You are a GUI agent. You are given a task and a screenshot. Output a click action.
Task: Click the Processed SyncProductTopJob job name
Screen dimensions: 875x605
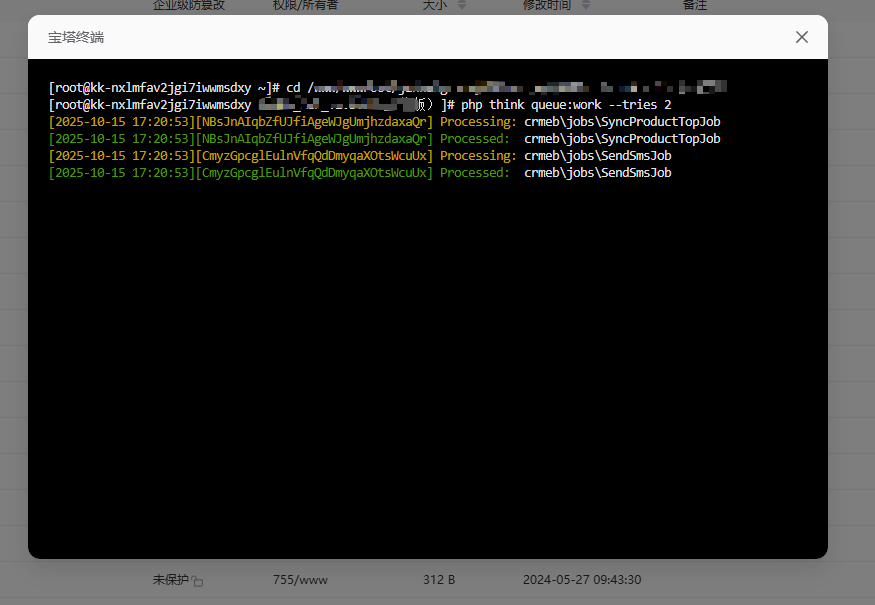(x=622, y=139)
